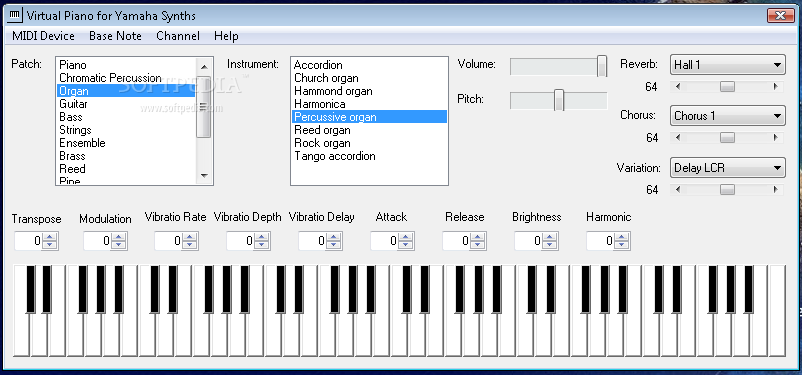Click right arrow of Variation level scrollbar
The height and width of the screenshot is (375, 802).
776,190
